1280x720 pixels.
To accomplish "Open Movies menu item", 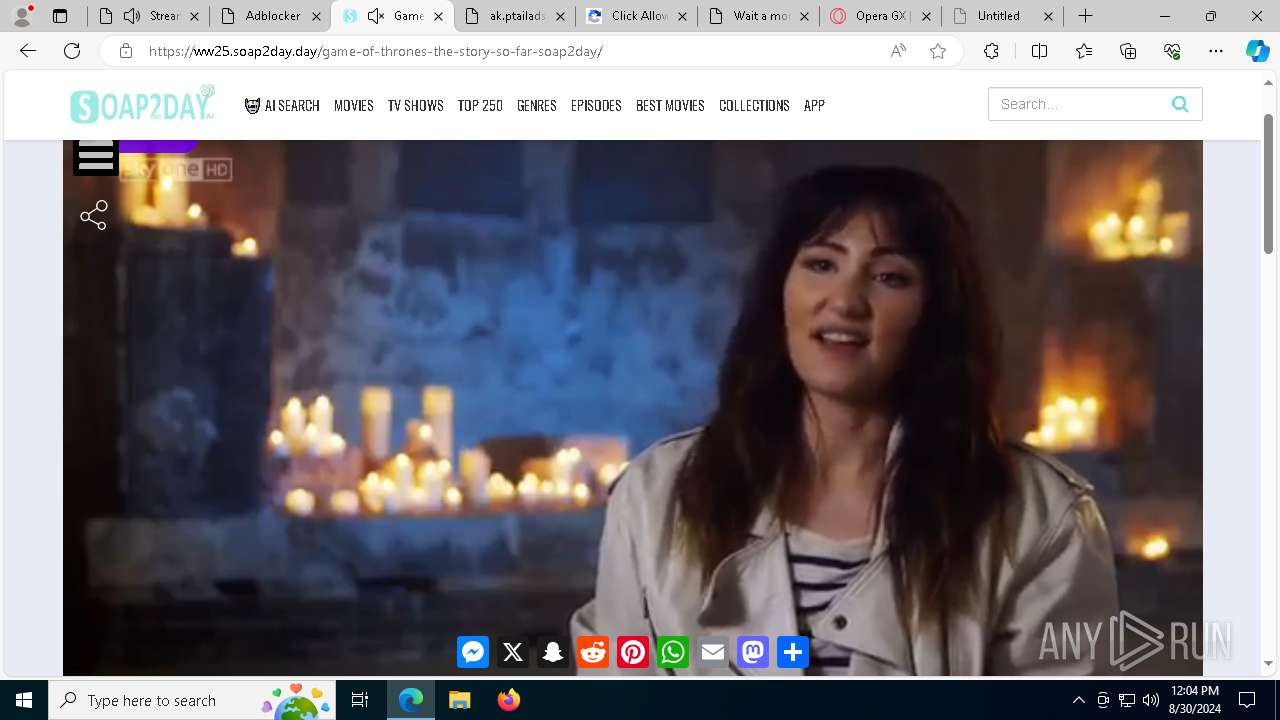I will 354,105.
